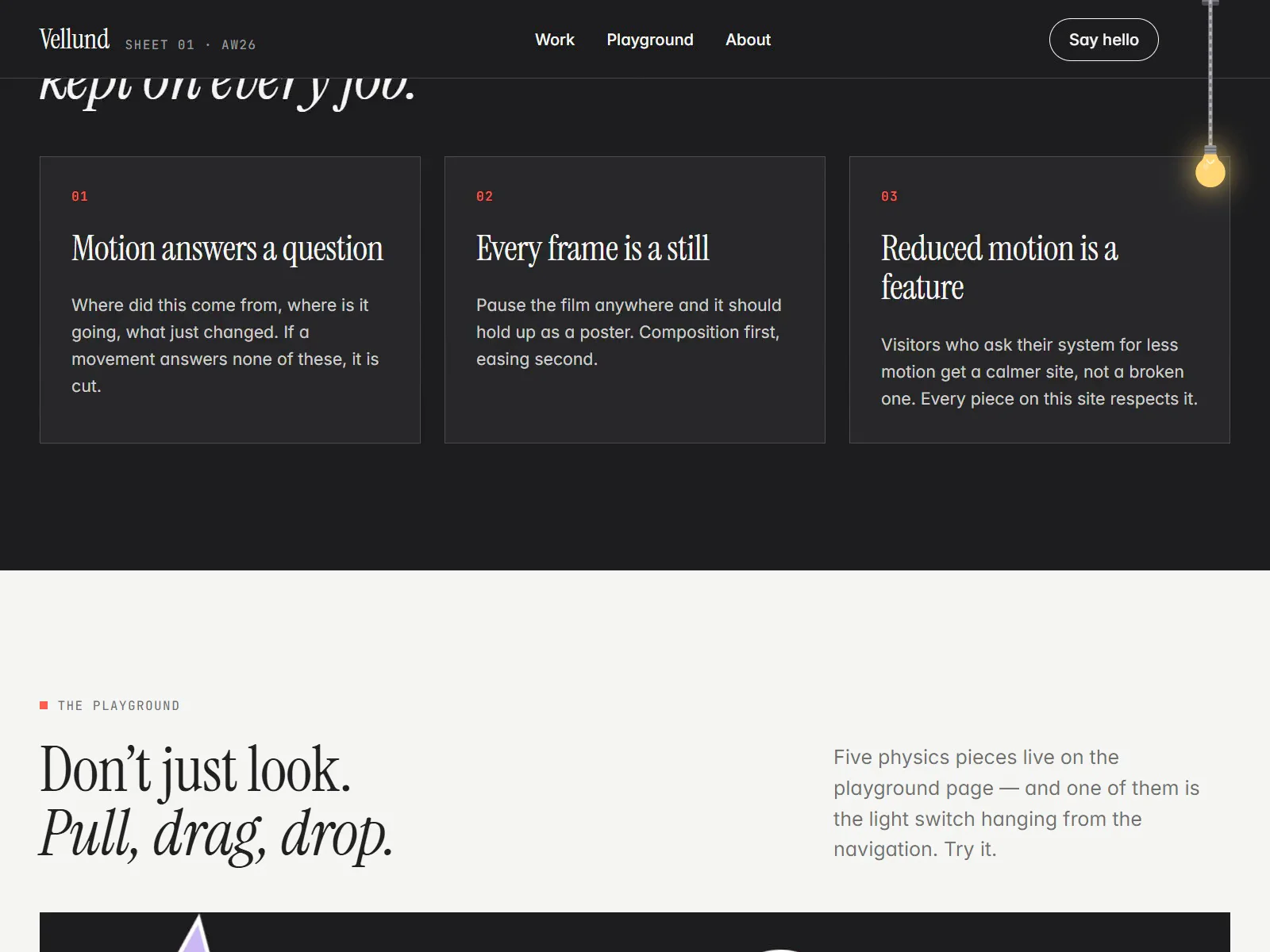Viewport: 1270px width, 952px height.
Task: Click the "Visitors who ask their system" paragraph
Action: [1039, 372]
